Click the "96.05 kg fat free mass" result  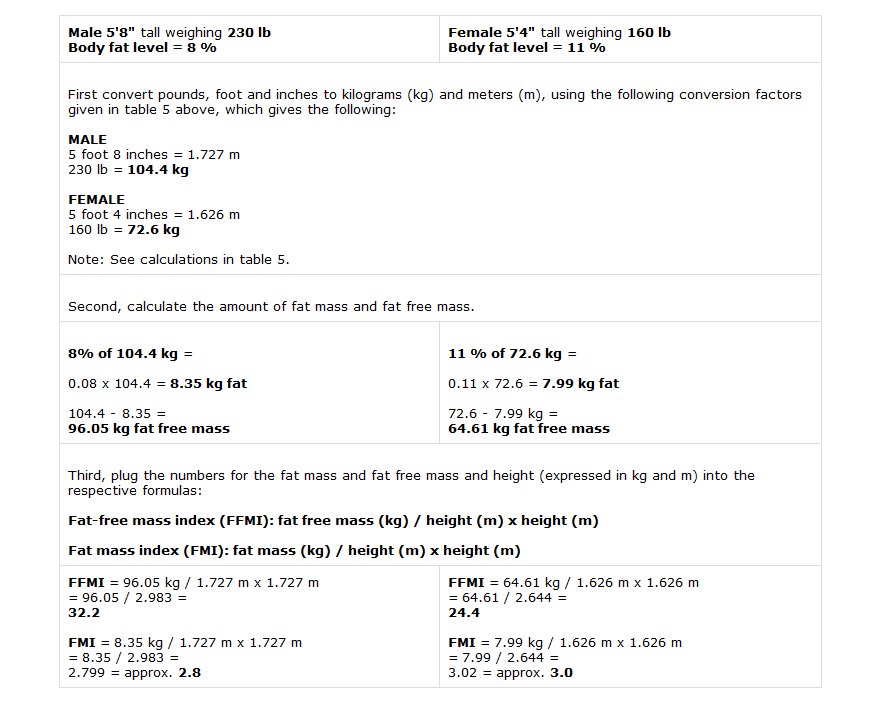coord(149,429)
